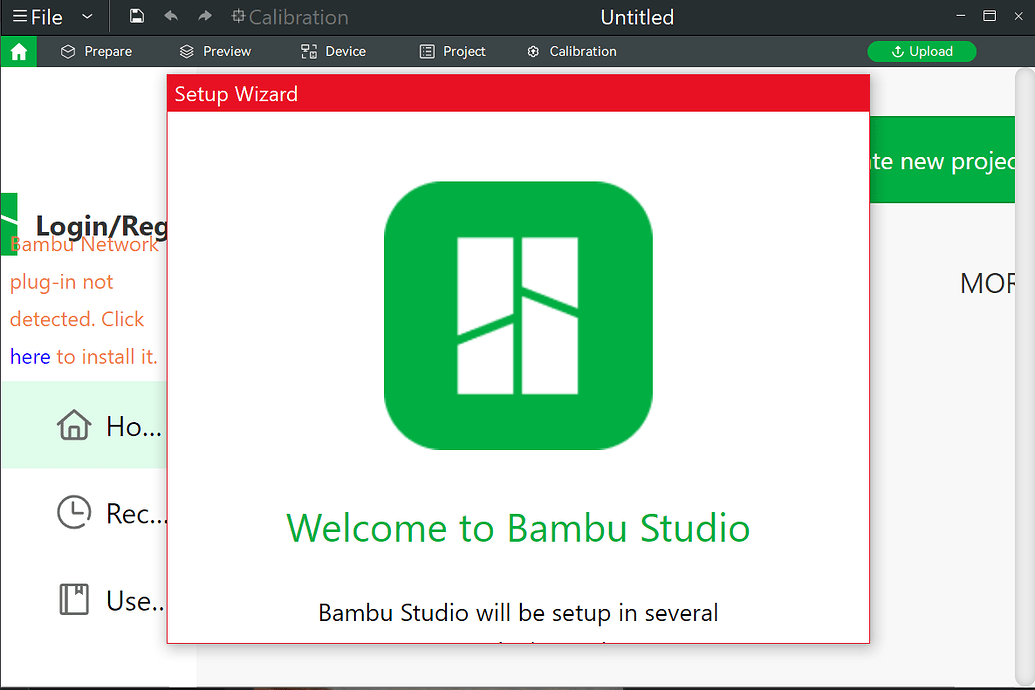The width and height of the screenshot is (1035, 690).
Task: Click the Welcome to Bambu Studio heading
Action: [x=518, y=528]
